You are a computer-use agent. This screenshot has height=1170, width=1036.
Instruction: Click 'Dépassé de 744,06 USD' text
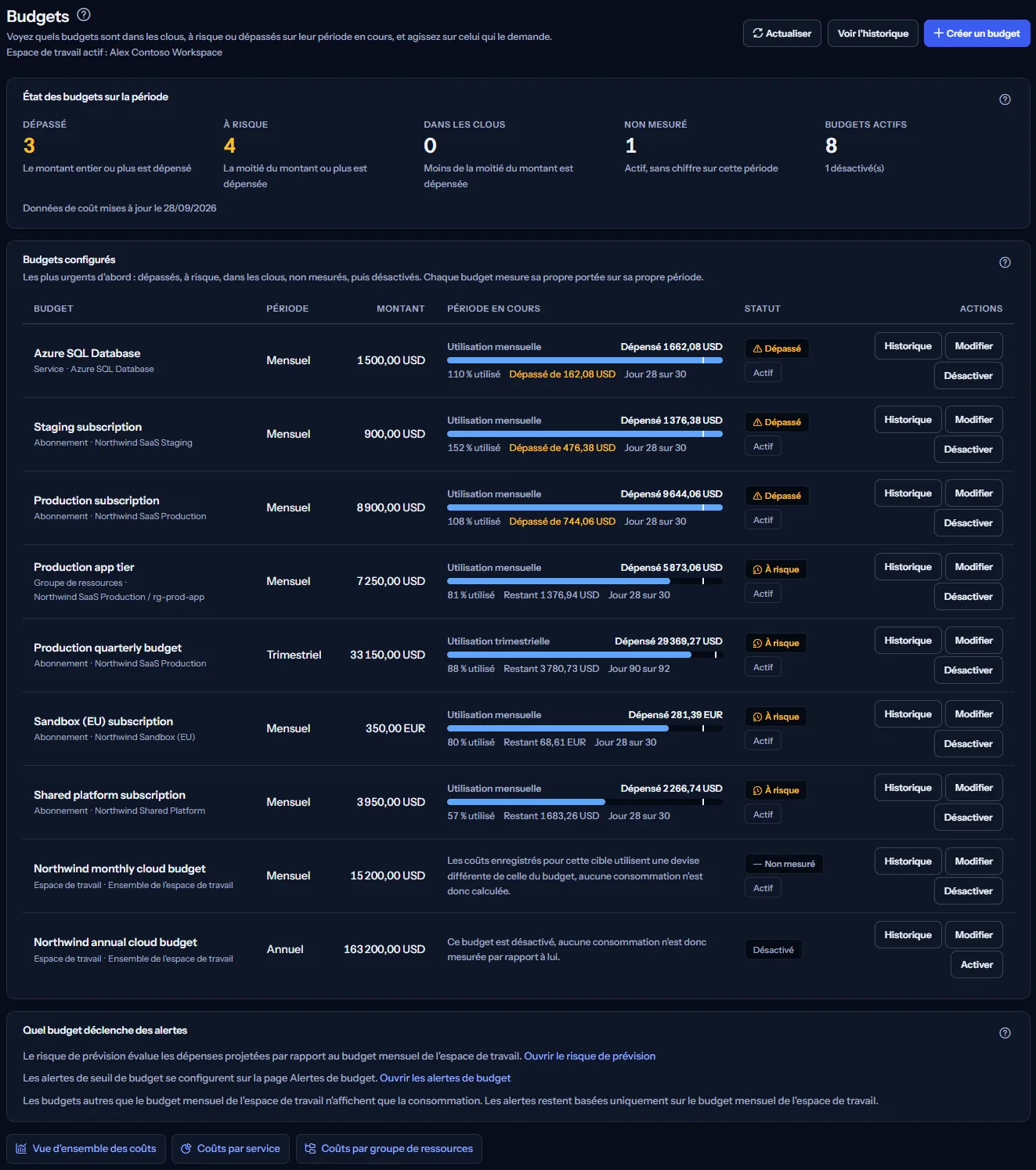[x=562, y=522]
